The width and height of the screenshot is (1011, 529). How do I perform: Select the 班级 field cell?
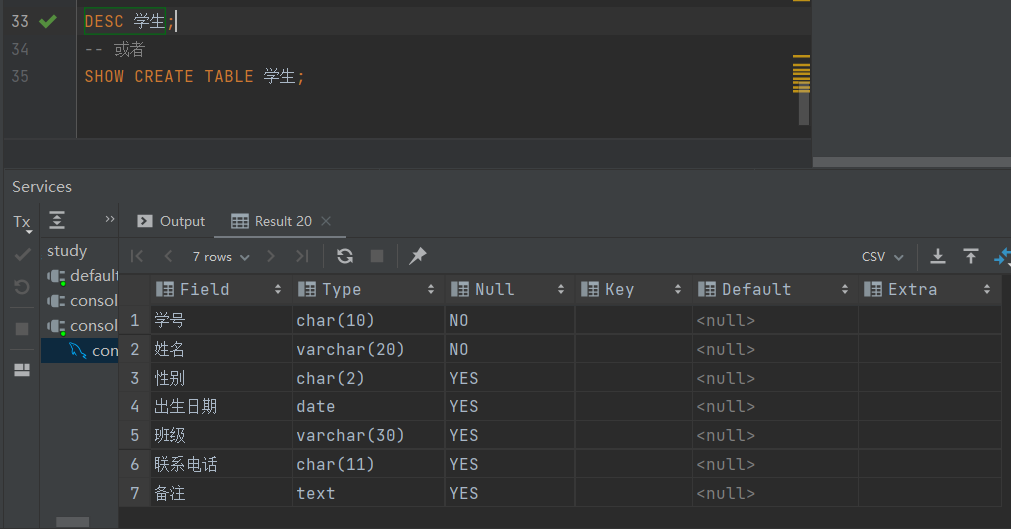point(221,435)
